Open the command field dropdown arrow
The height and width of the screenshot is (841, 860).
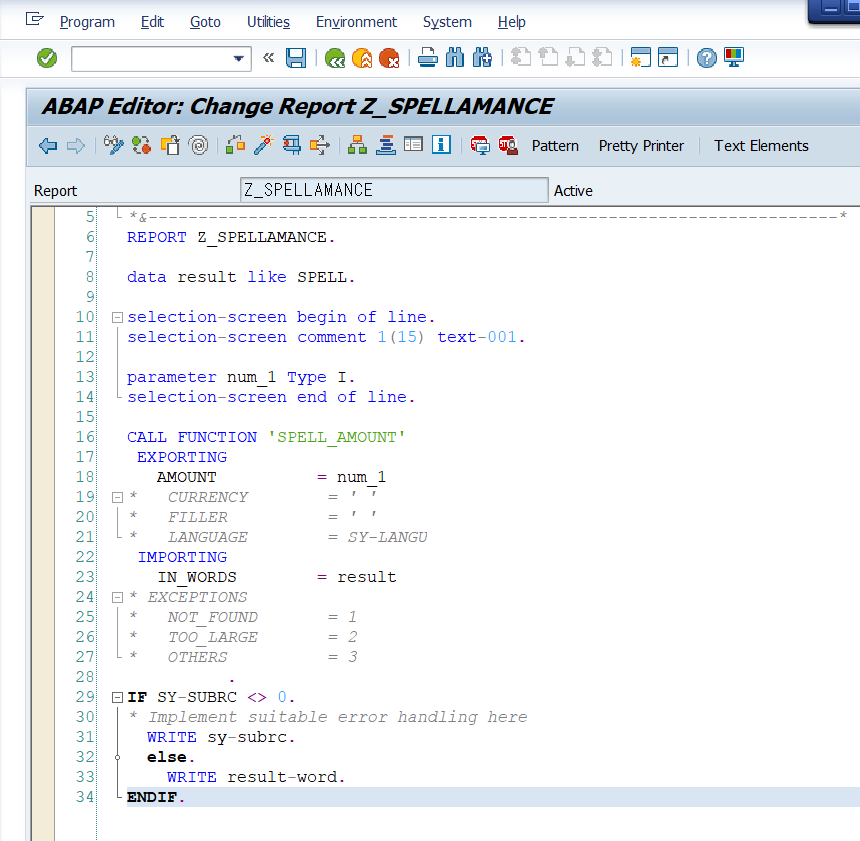tap(239, 59)
